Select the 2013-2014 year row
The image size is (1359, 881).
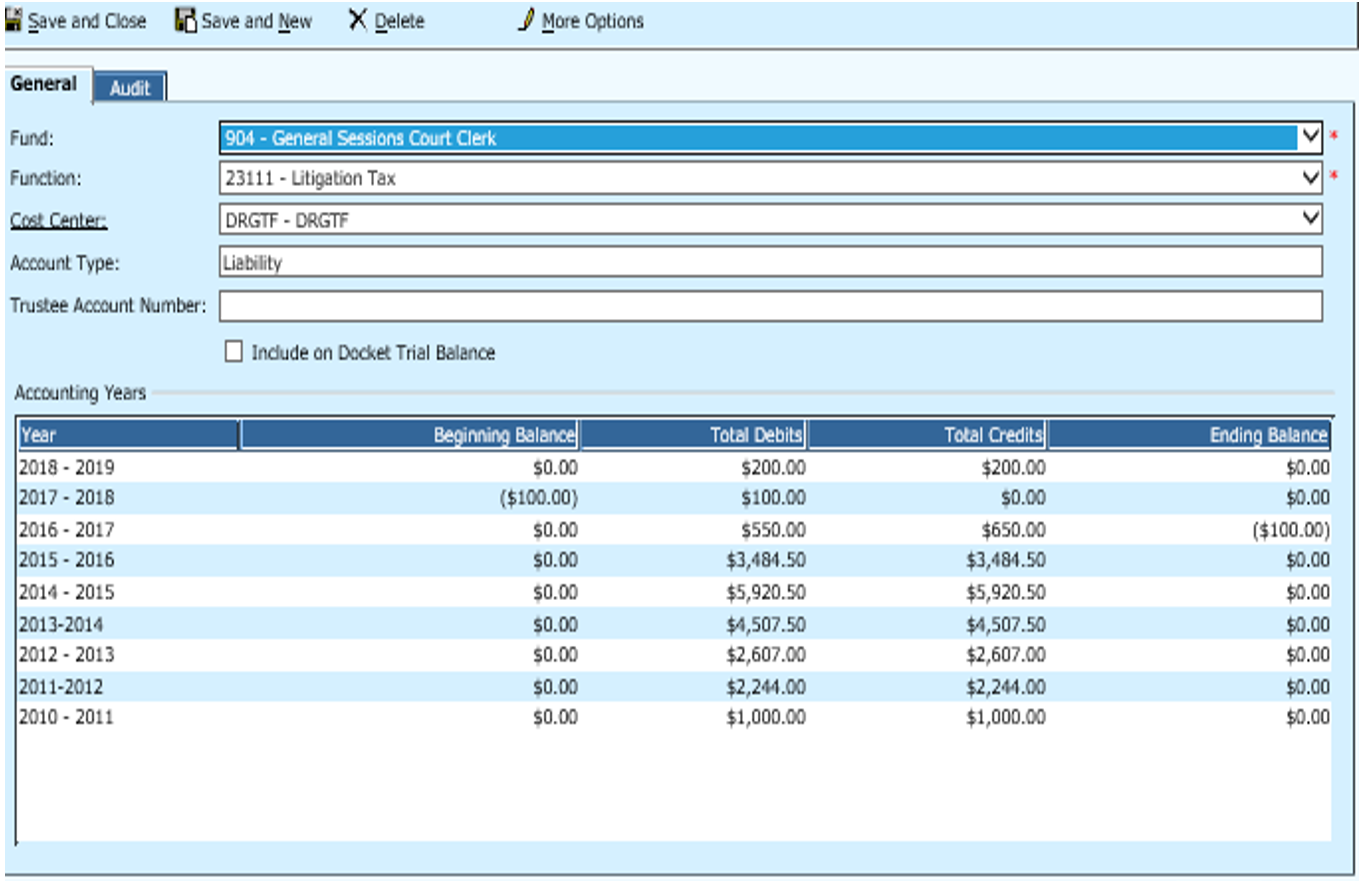(x=674, y=624)
